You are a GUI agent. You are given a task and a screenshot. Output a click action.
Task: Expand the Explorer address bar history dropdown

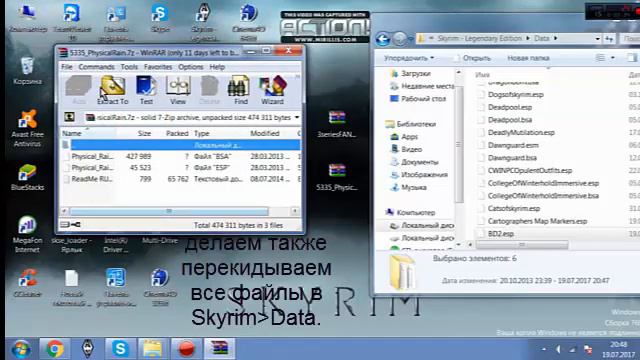pos(598,39)
